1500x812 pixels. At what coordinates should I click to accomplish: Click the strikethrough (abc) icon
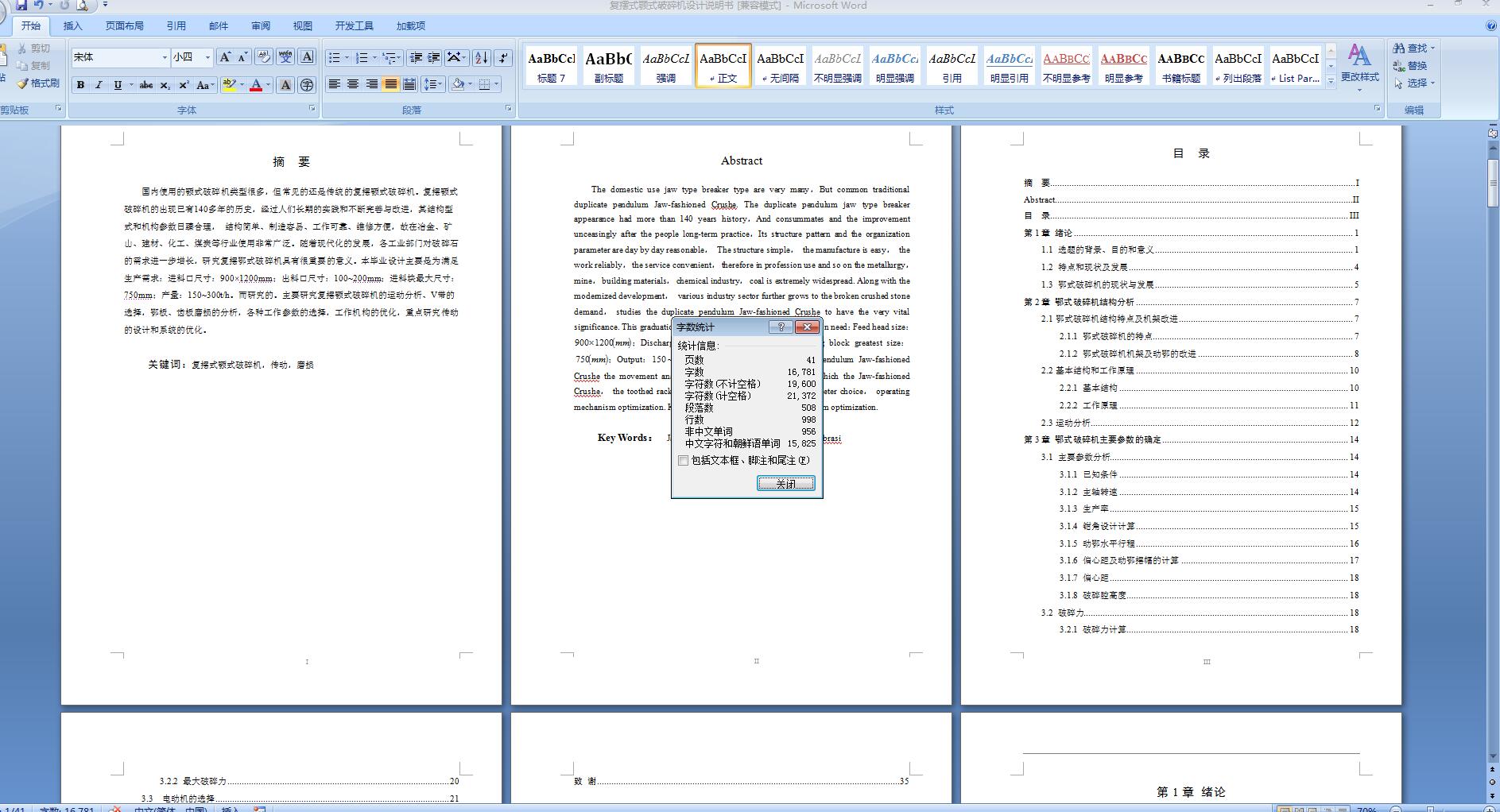click(x=146, y=84)
